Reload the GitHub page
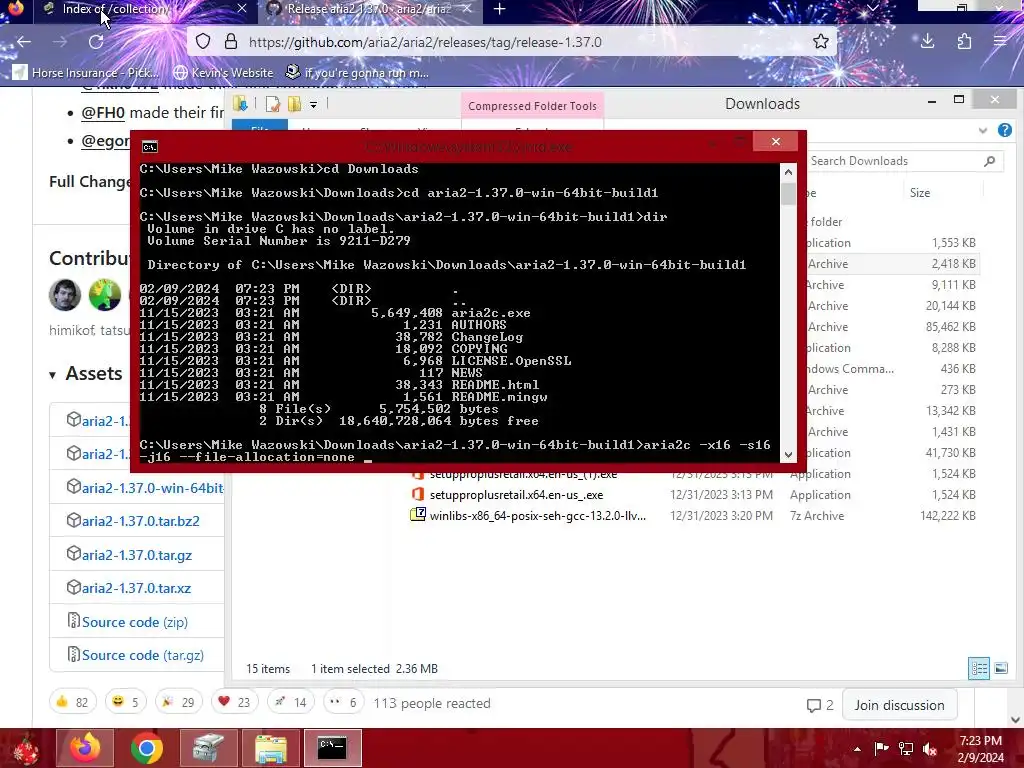This screenshot has height=768, width=1024. (x=96, y=42)
